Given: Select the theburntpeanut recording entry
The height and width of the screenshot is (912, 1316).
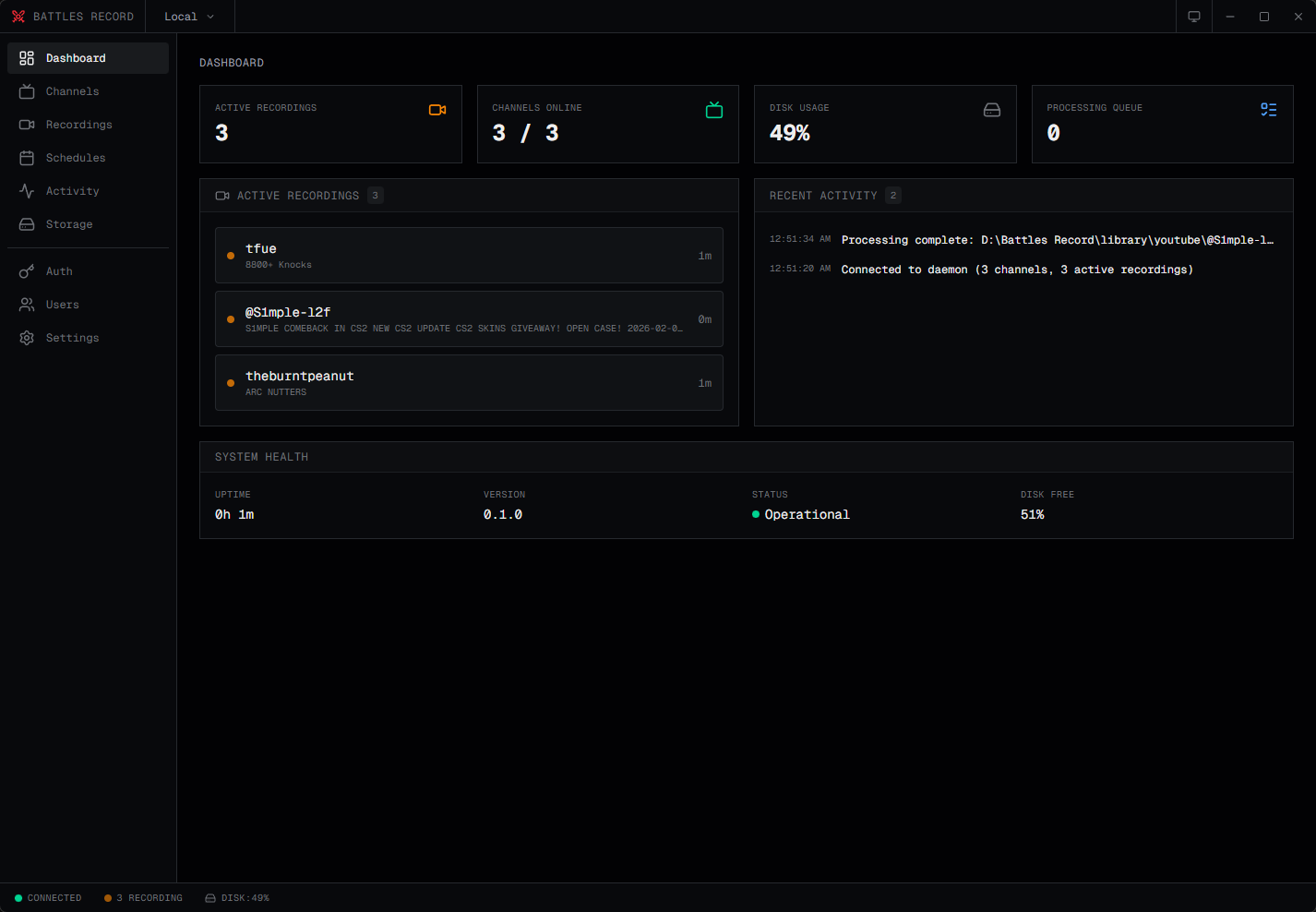Looking at the screenshot, I should [x=469, y=382].
